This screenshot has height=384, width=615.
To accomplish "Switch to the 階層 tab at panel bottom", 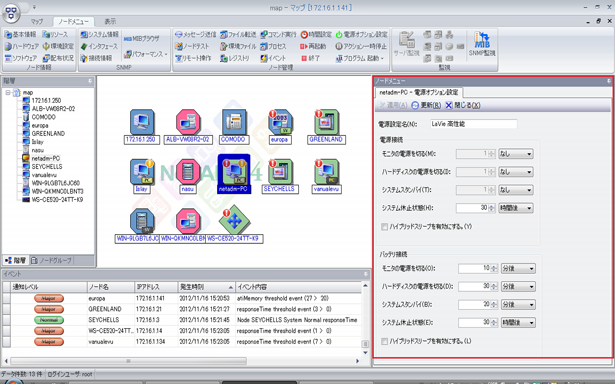I will point(16,260).
